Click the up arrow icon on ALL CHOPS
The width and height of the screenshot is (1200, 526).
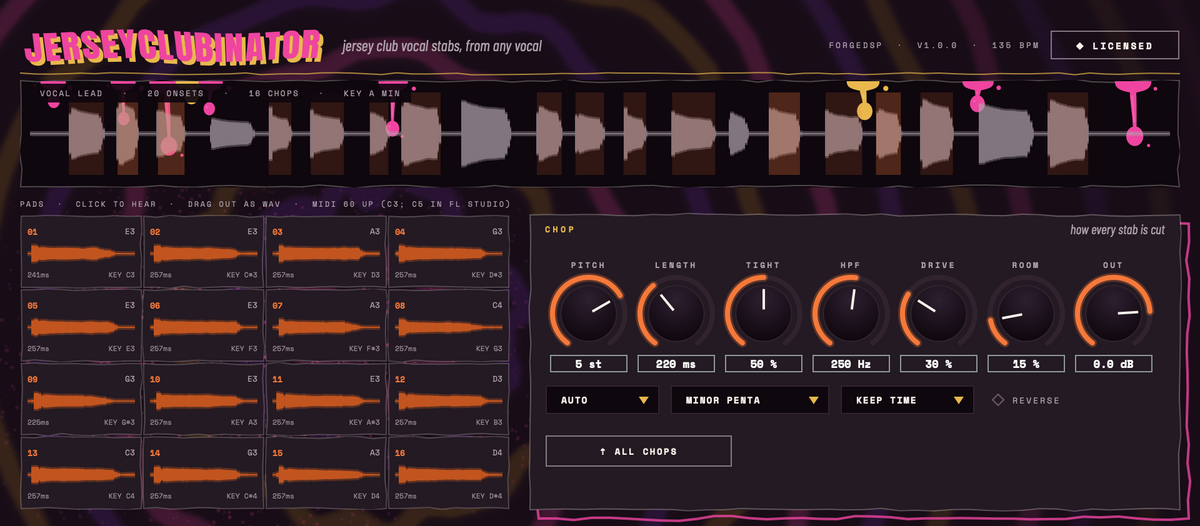coord(602,452)
